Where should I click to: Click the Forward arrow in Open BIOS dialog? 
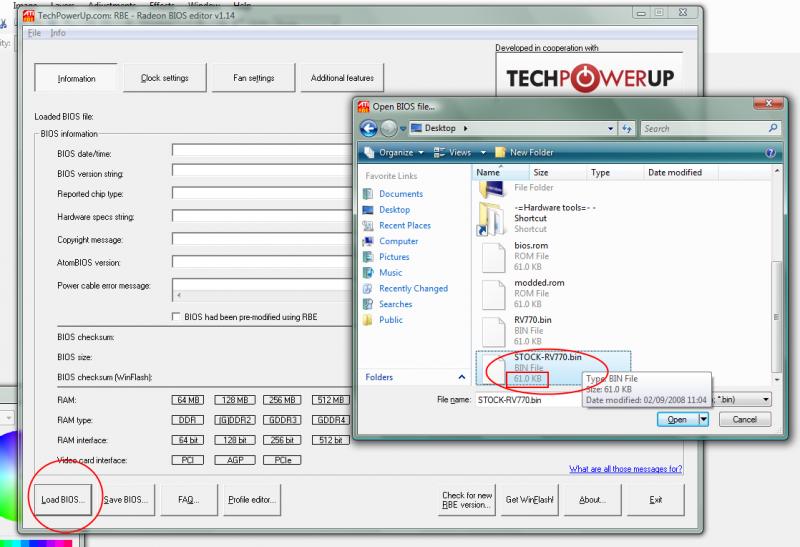pyautogui.click(x=389, y=128)
